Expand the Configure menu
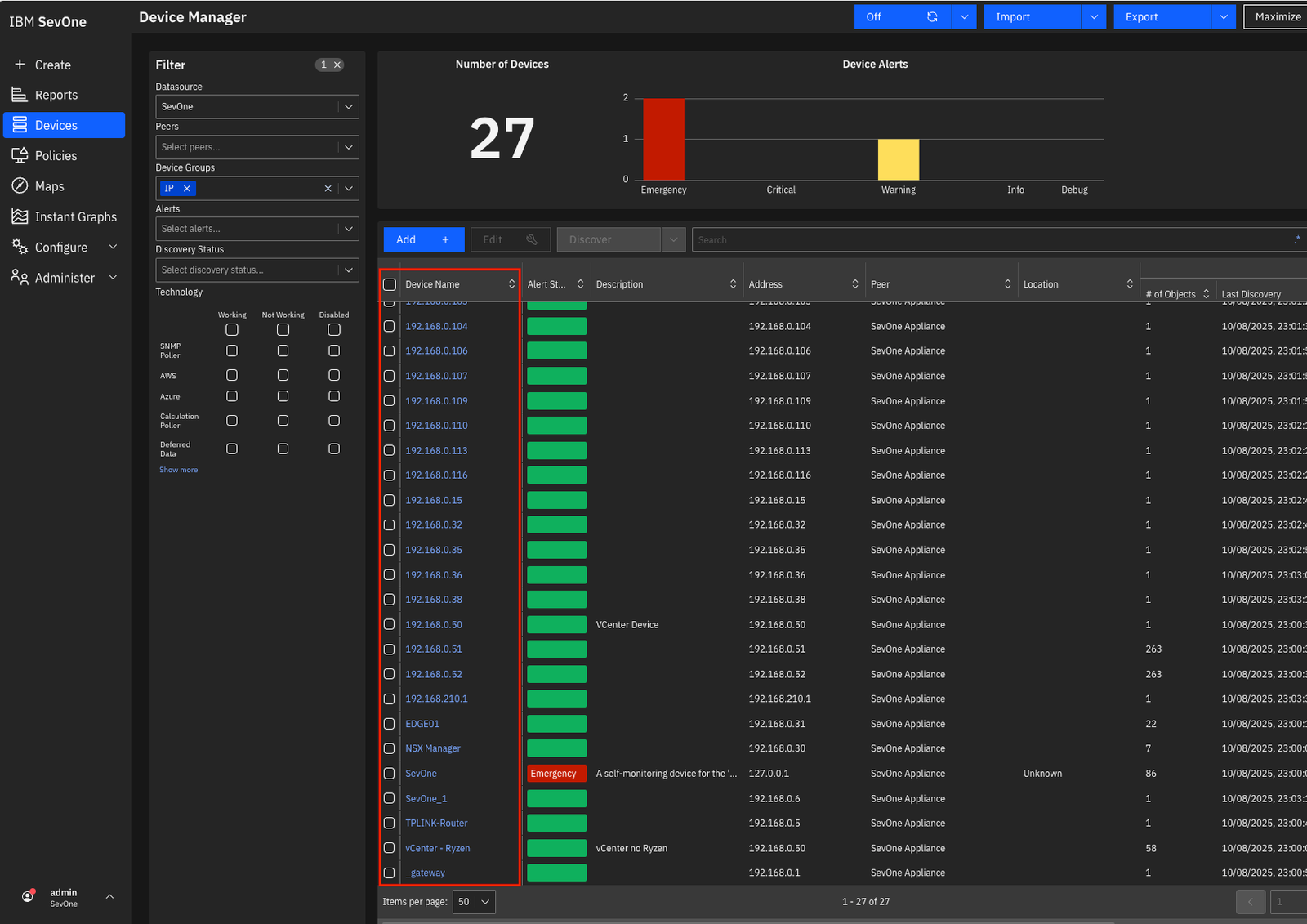1307x924 pixels. [113, 247]
